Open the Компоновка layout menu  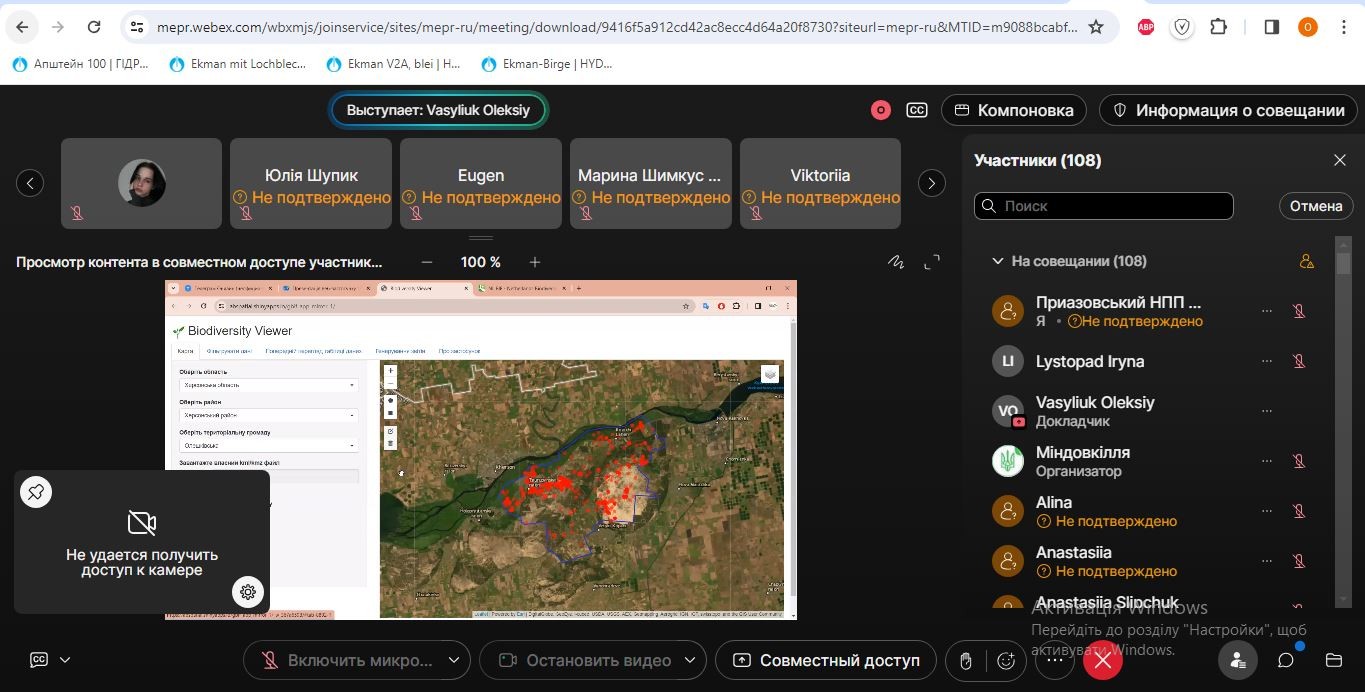1014,110
